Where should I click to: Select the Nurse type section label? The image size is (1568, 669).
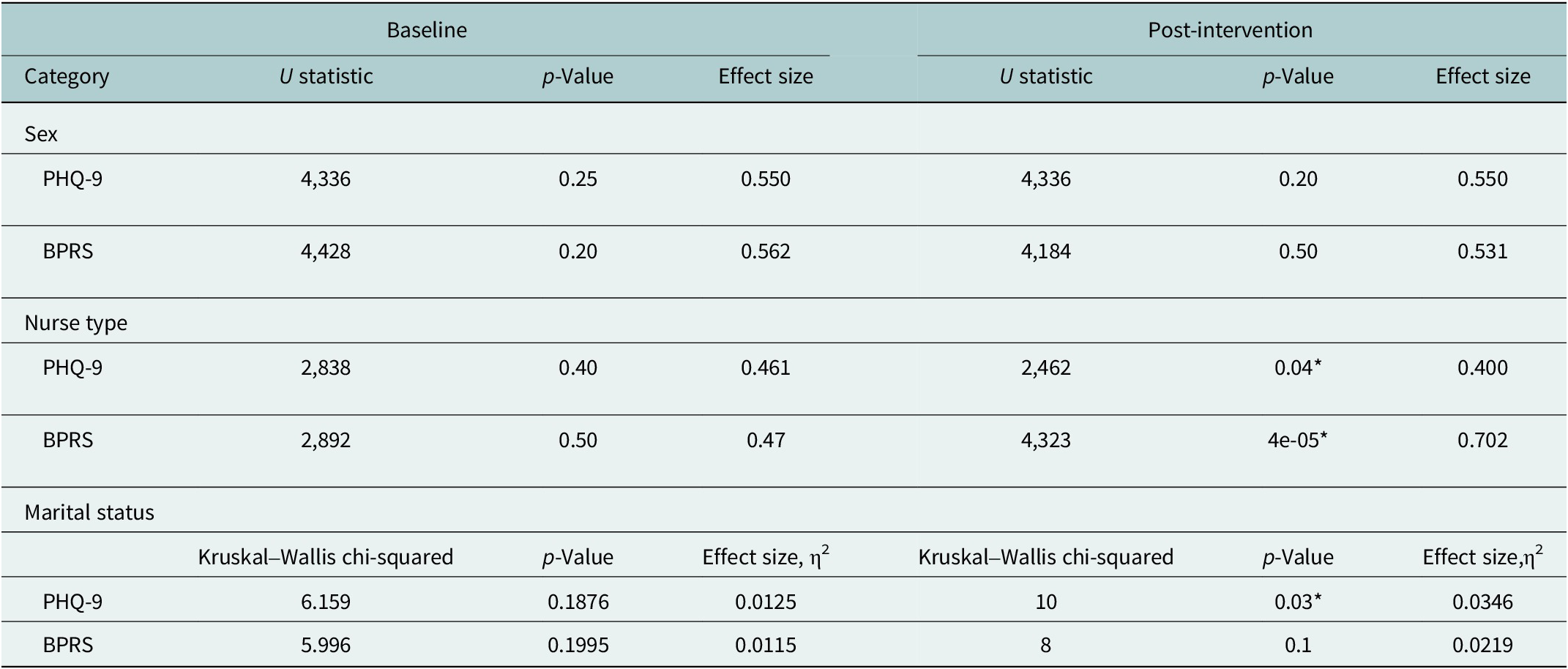point(75,323)
